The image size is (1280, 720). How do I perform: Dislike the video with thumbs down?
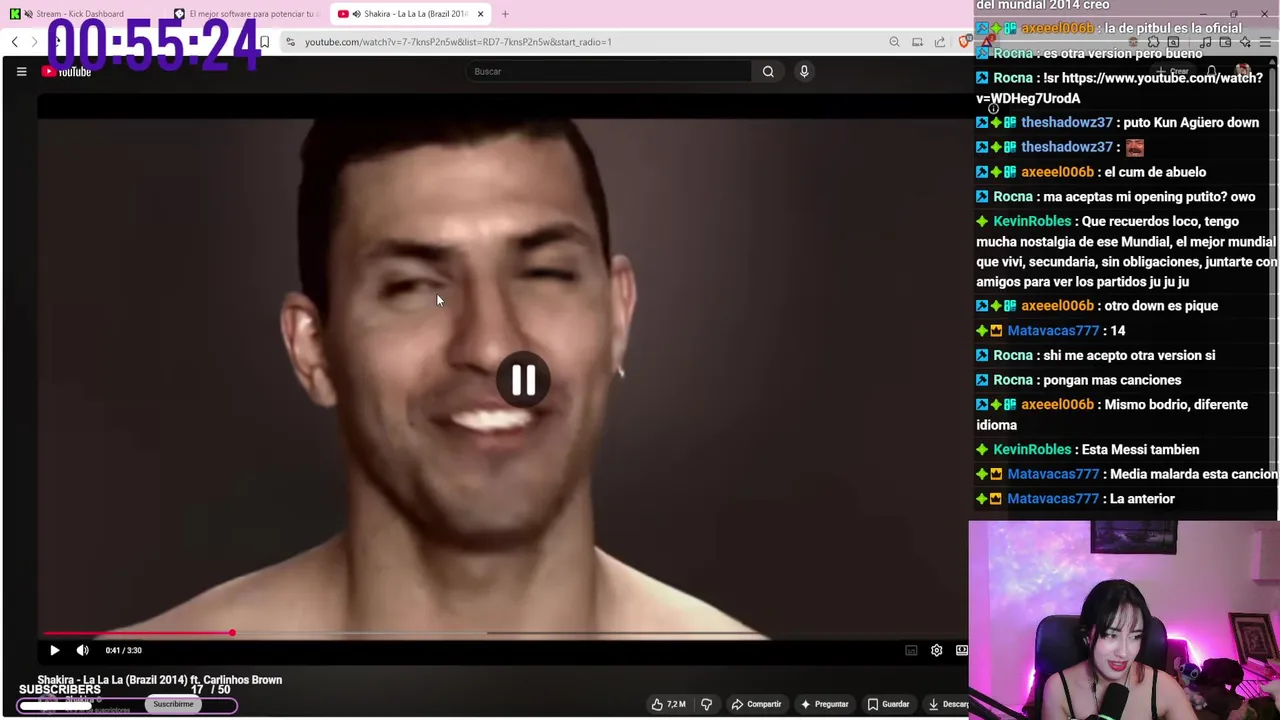(706, 704)
